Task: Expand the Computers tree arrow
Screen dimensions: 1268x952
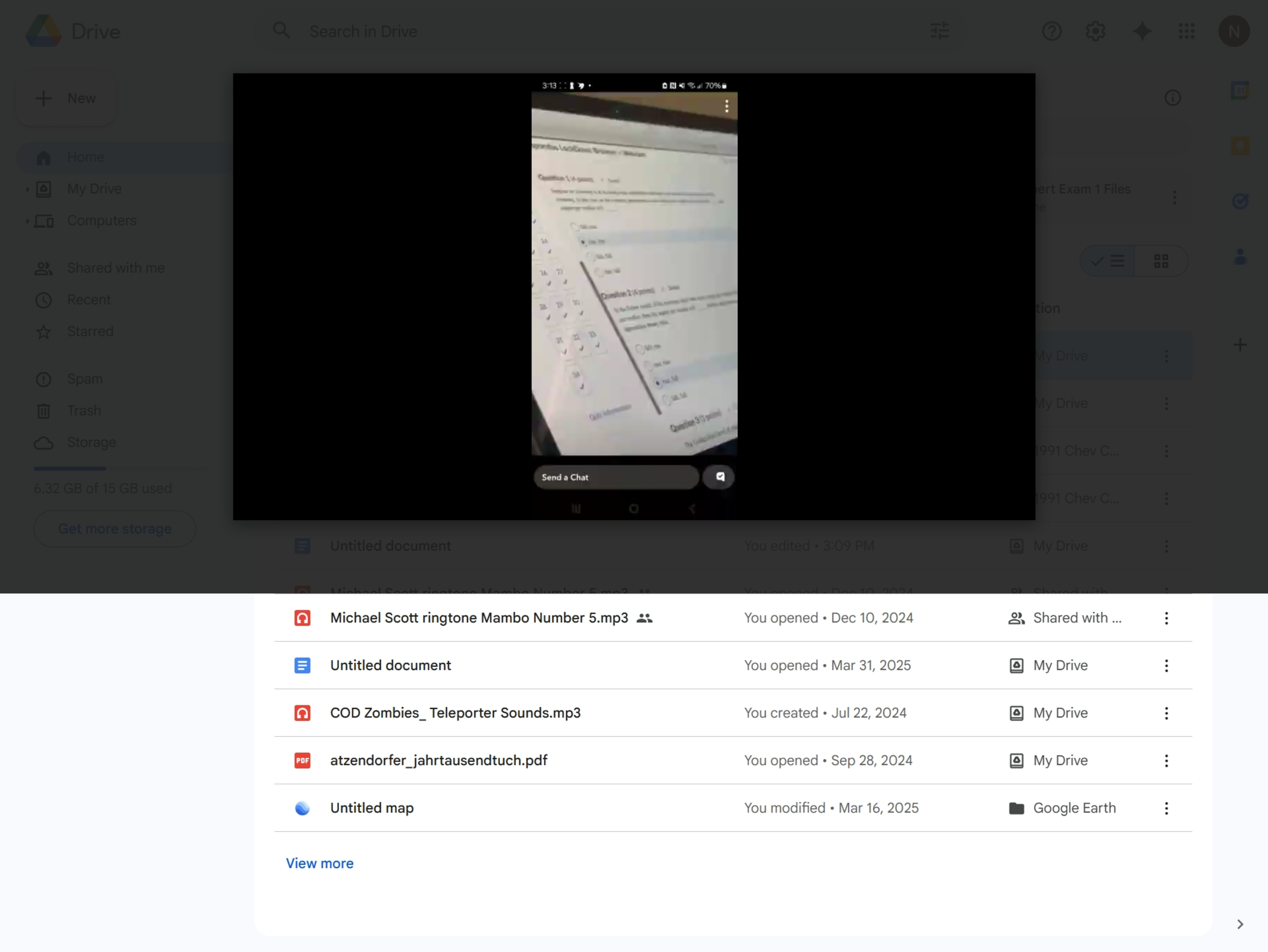Action: 27,221
